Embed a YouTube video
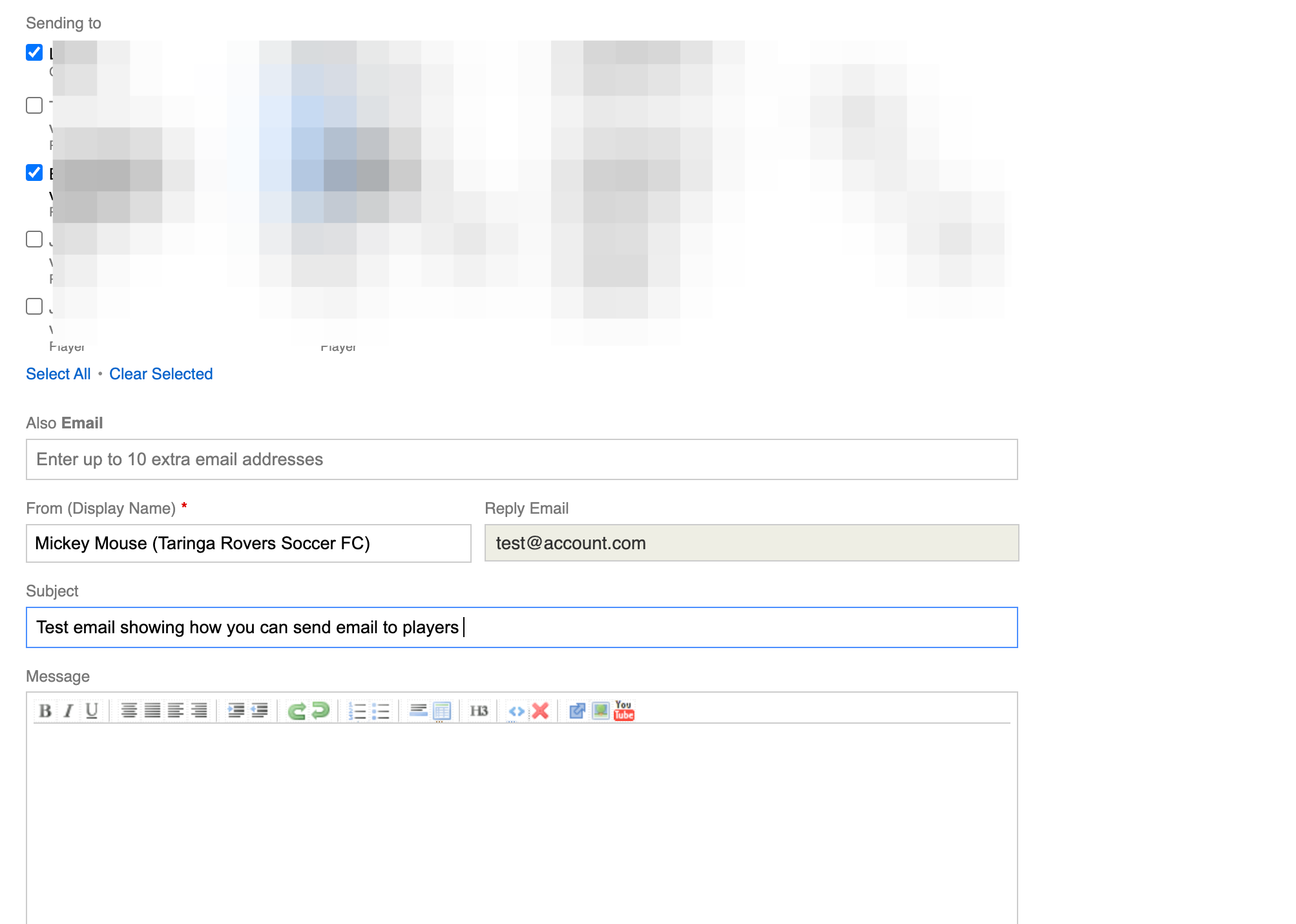 tap(624, 711)
